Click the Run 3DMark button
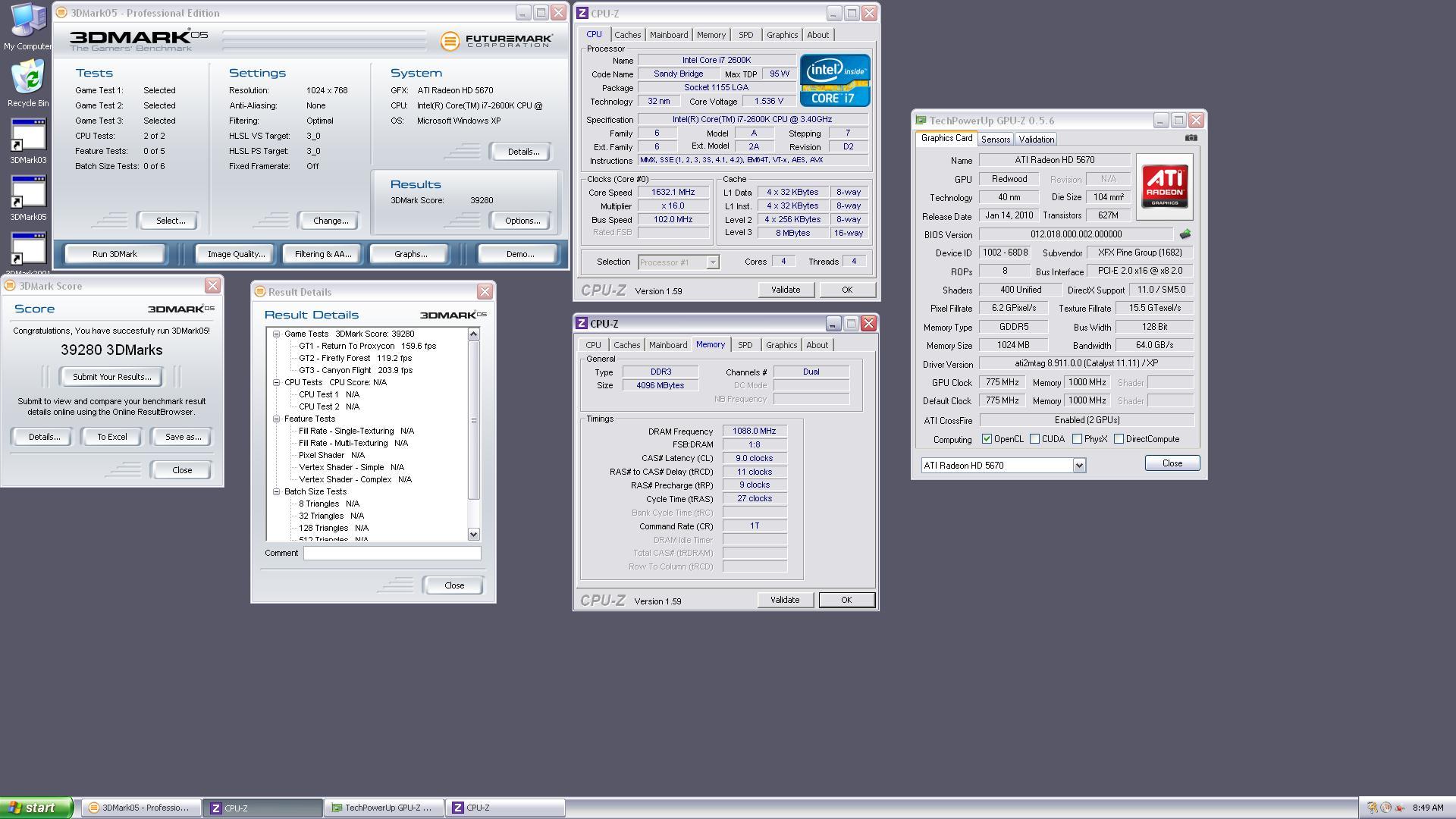 coord(115,254)
